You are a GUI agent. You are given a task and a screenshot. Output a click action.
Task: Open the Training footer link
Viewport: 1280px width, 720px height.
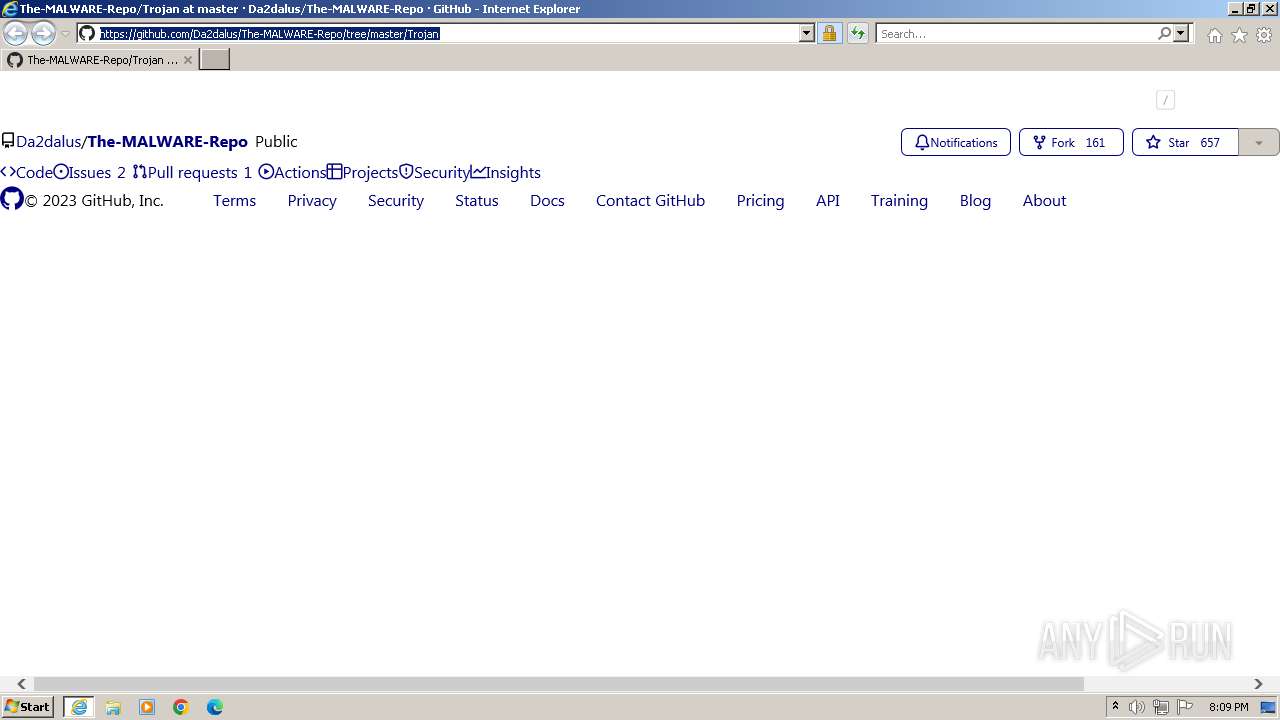899,200
